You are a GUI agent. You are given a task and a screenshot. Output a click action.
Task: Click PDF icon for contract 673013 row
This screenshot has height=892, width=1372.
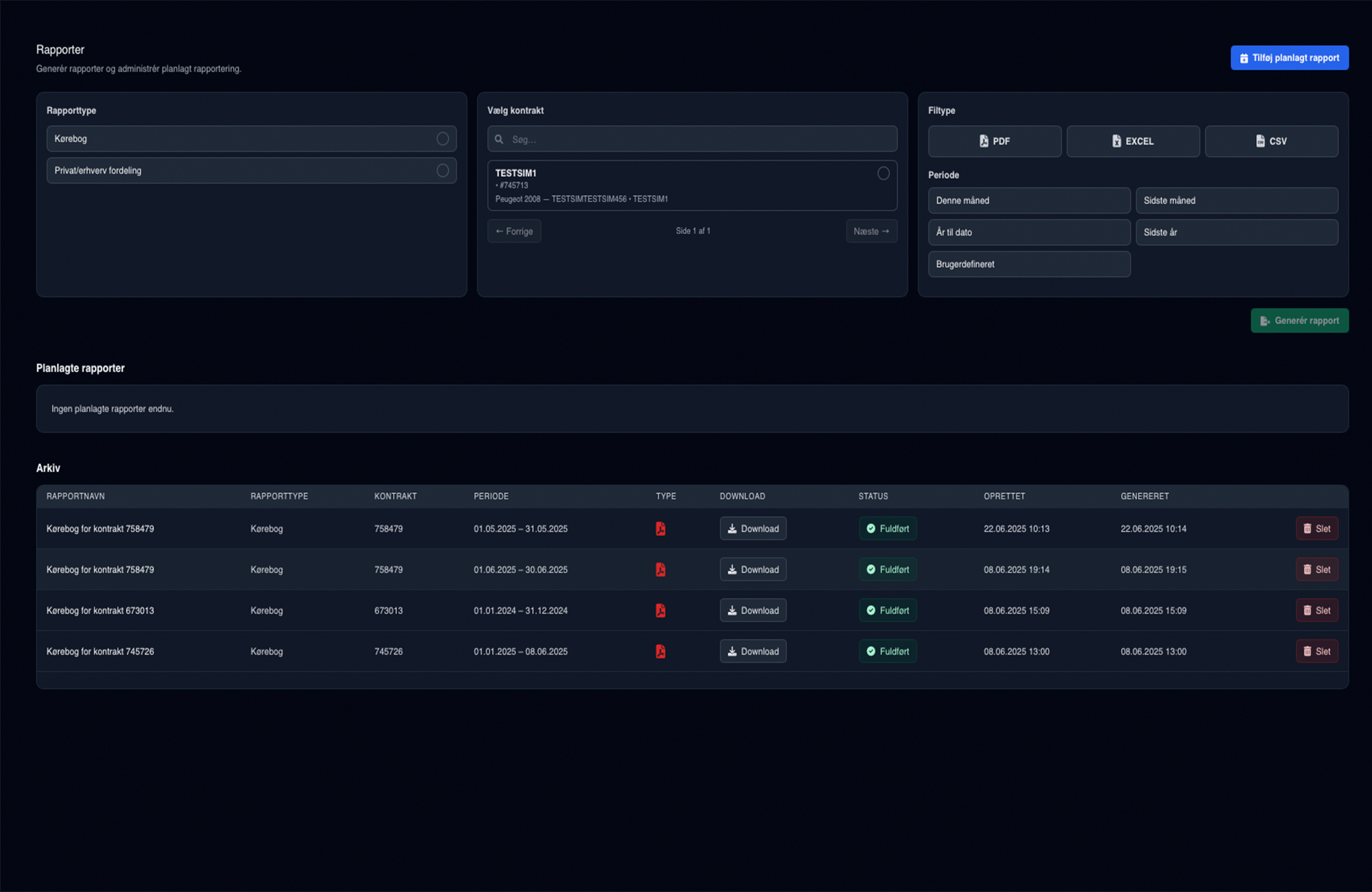click(x=660, y=611)
